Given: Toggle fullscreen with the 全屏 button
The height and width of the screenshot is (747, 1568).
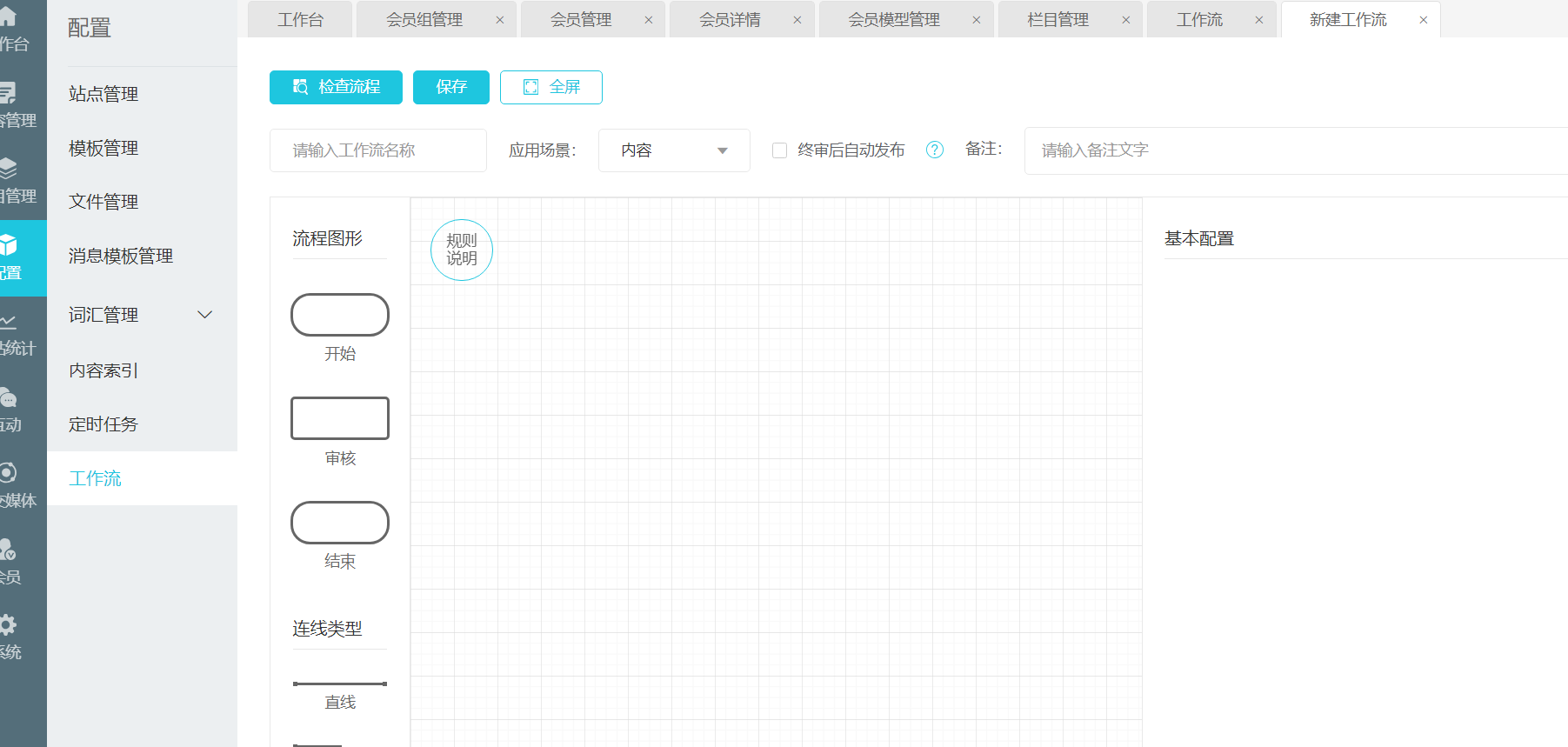Looking at the screenshot, I should [x=550, y=87].
